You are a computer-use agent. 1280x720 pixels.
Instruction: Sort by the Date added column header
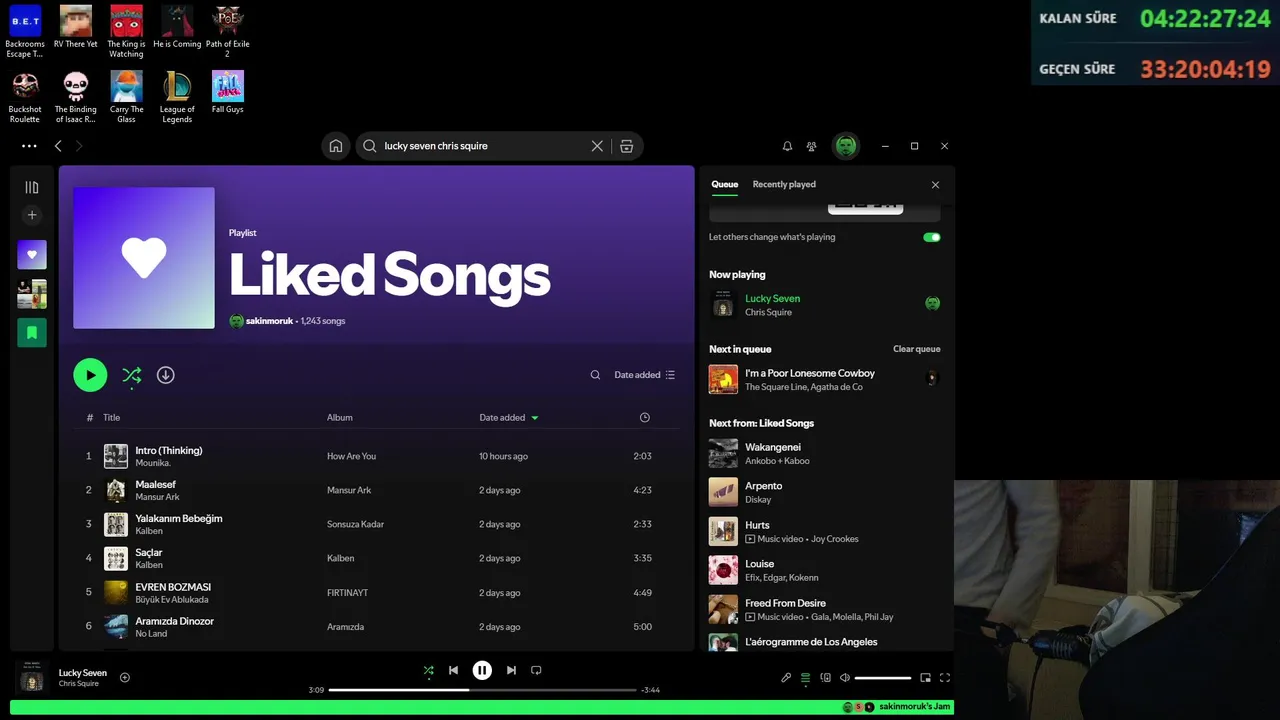508,417
